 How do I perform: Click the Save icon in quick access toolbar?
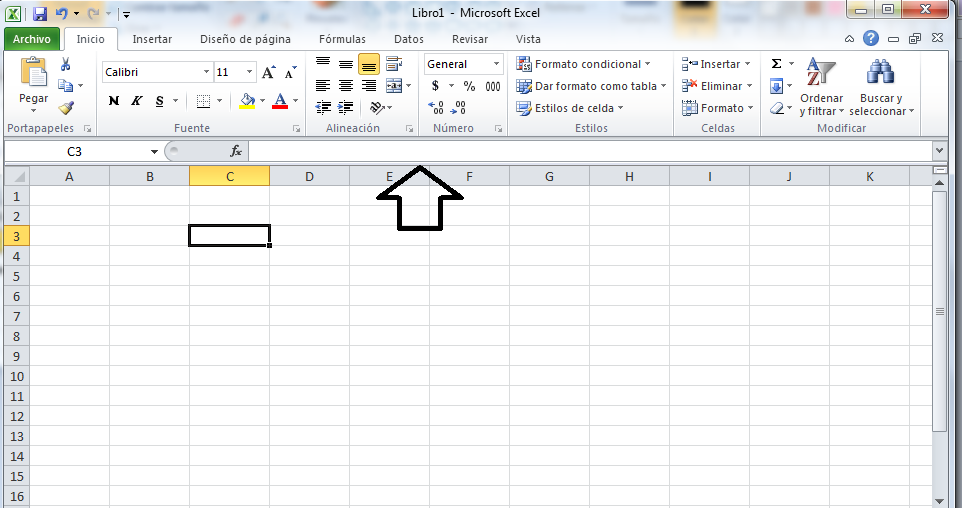[40, 14]
